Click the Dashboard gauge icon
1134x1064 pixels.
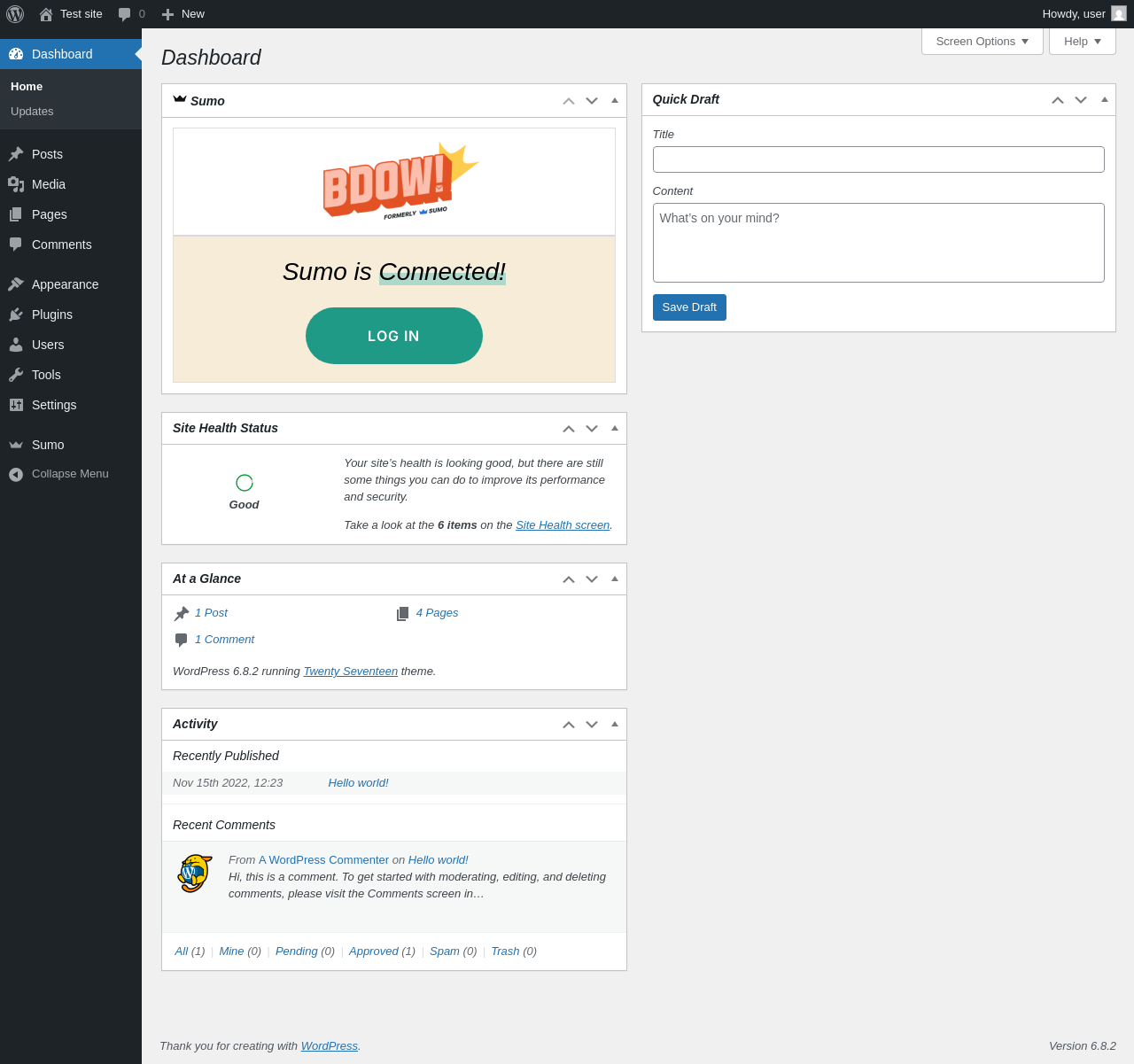[16, 54]
